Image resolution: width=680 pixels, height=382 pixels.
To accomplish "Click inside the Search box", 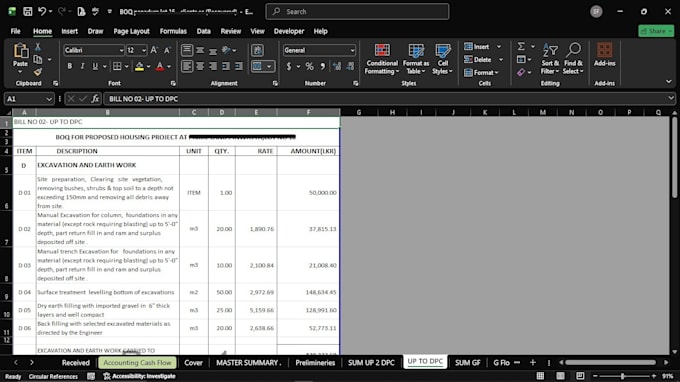I will (x=357, y=12).
